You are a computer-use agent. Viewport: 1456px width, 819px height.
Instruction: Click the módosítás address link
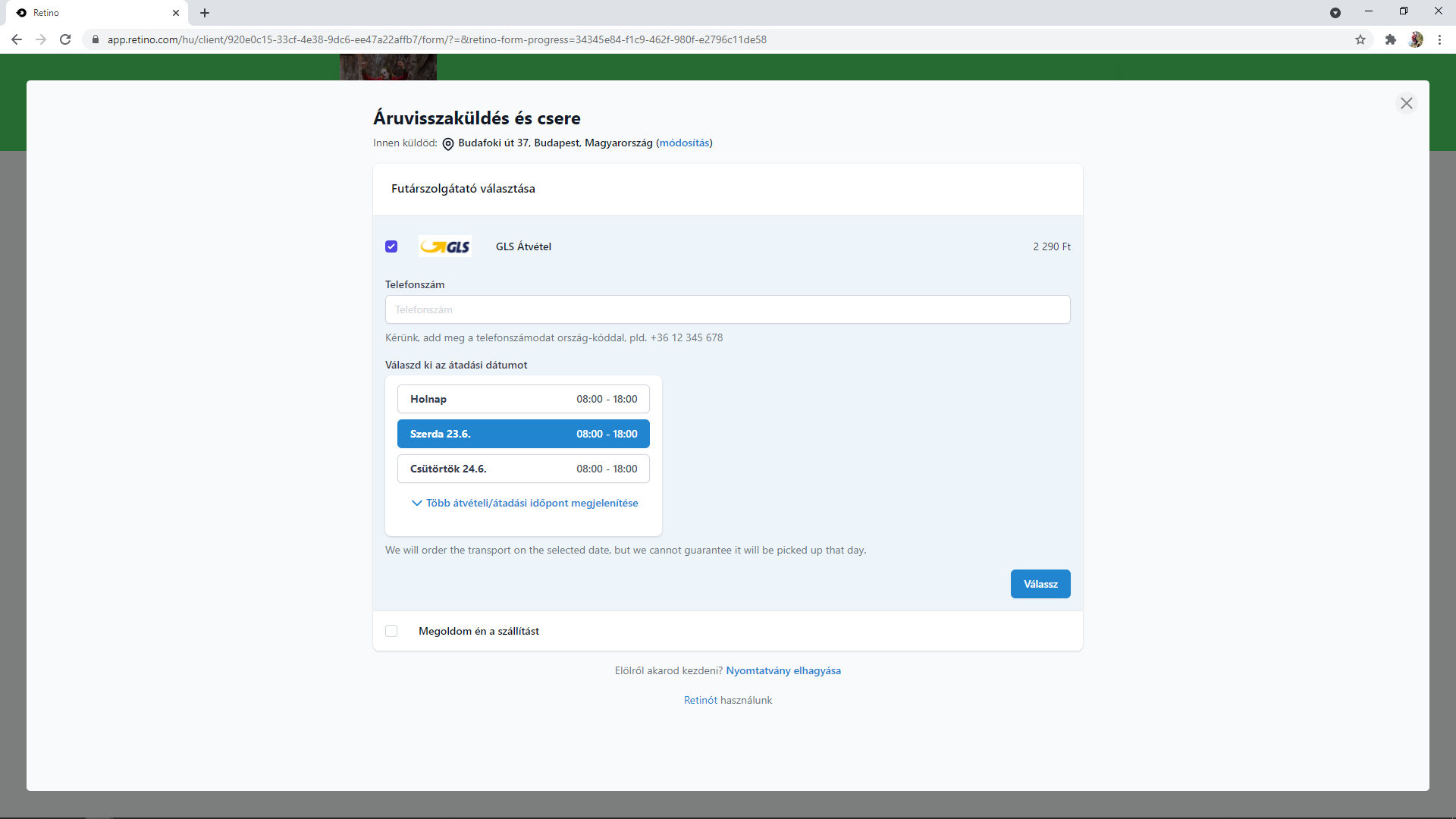pos(685,143)
